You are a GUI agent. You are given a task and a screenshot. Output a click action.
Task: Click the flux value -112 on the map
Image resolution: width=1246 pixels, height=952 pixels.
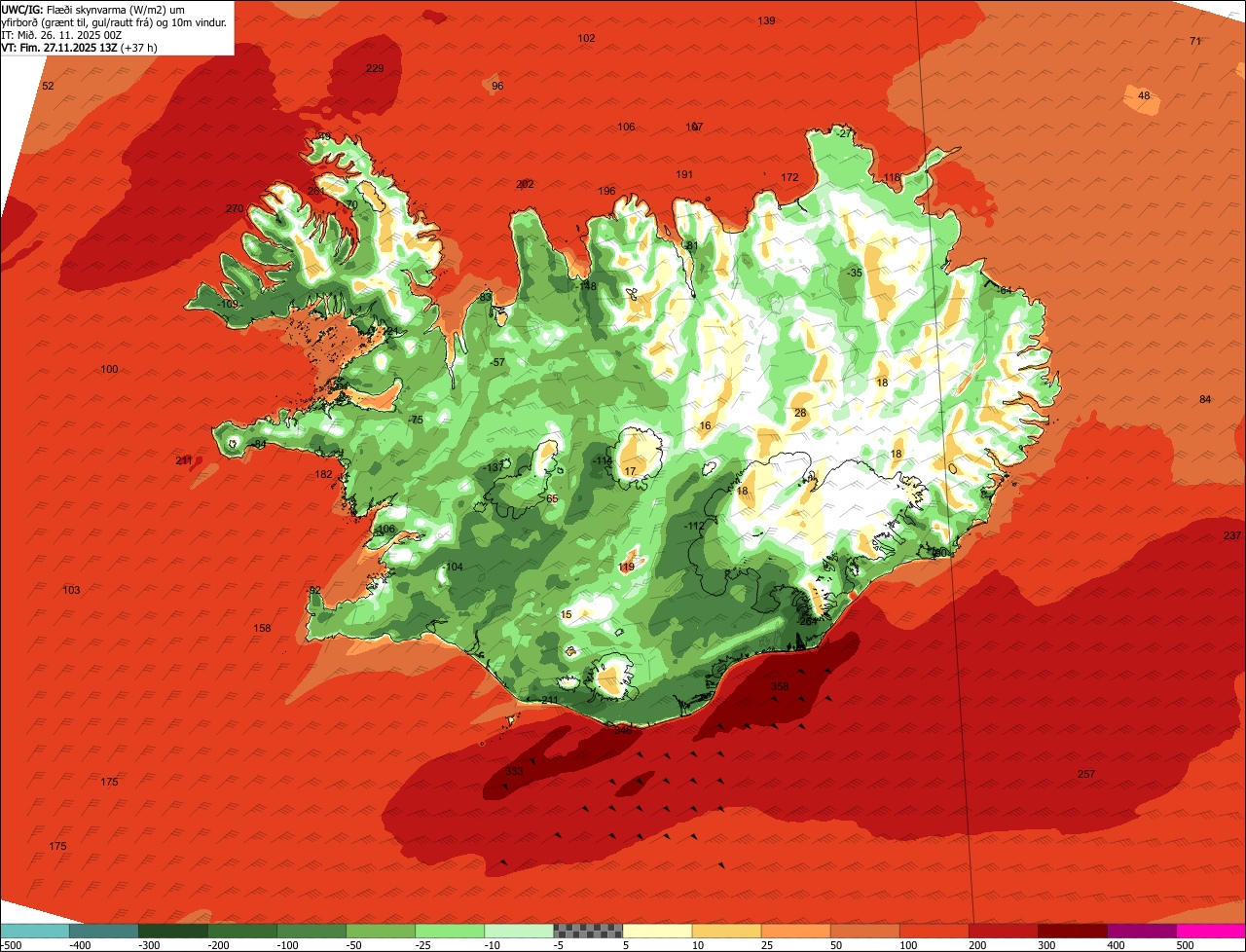point(693,526)
